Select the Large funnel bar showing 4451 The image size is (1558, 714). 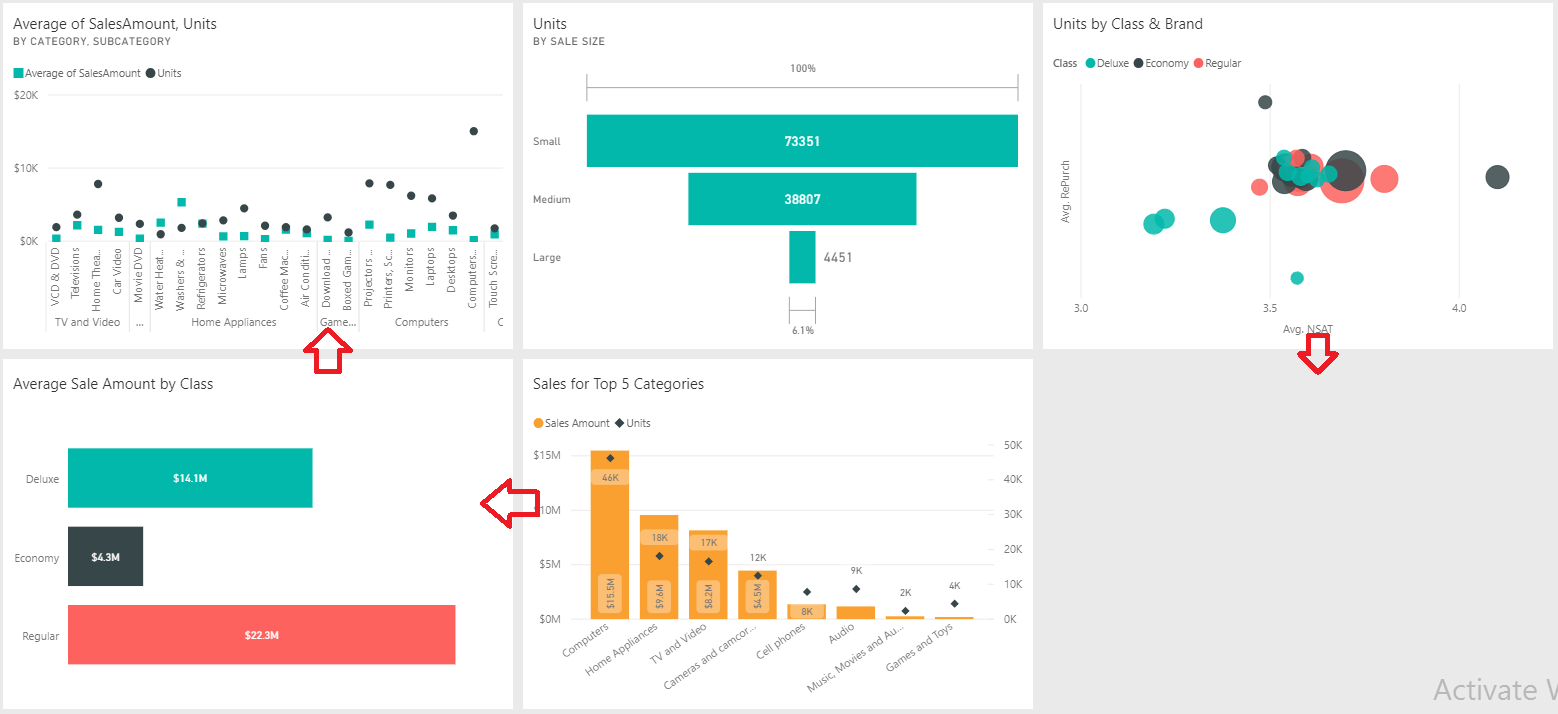point(801,257)
